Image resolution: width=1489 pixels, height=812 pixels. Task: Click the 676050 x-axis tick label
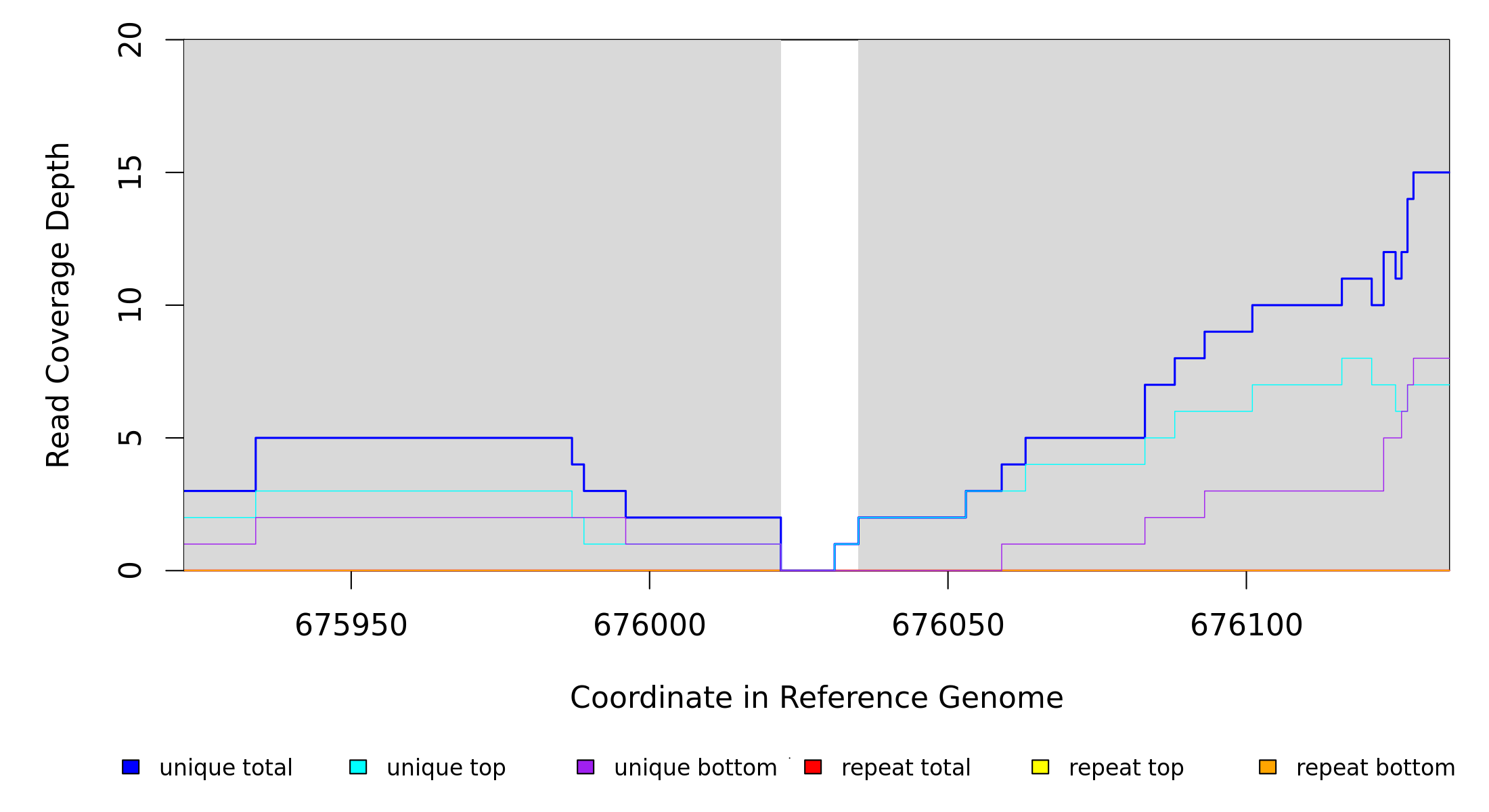948,625
